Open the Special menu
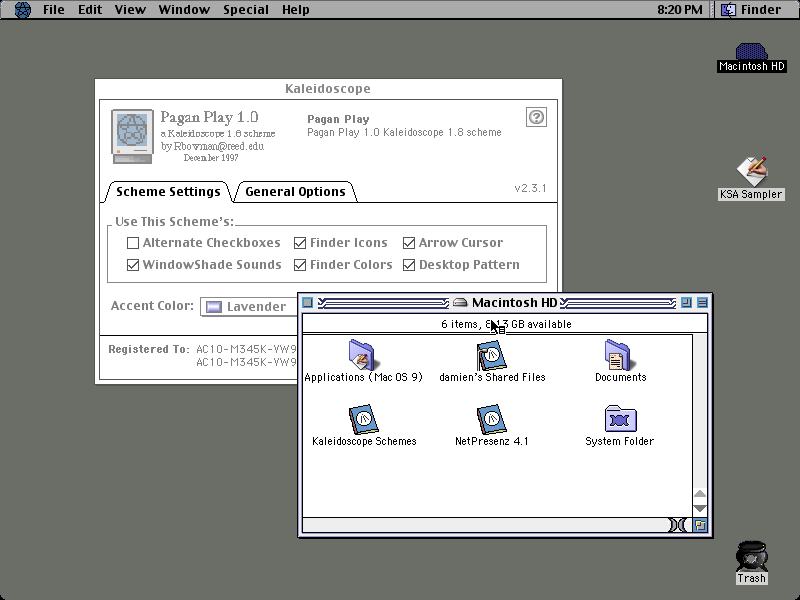 [246, 10]
